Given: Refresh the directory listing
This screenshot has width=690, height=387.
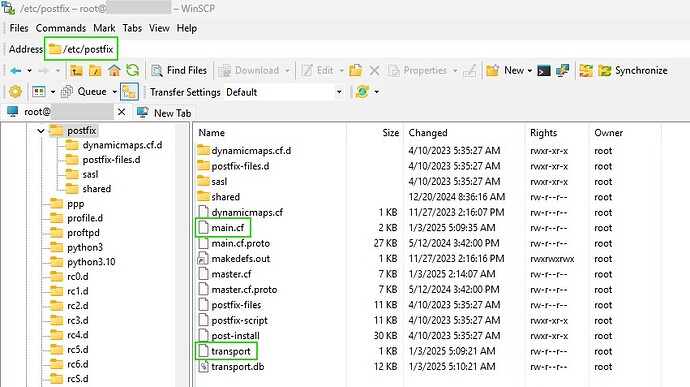Looking at the screenshot, I should (x=132, y=70).
